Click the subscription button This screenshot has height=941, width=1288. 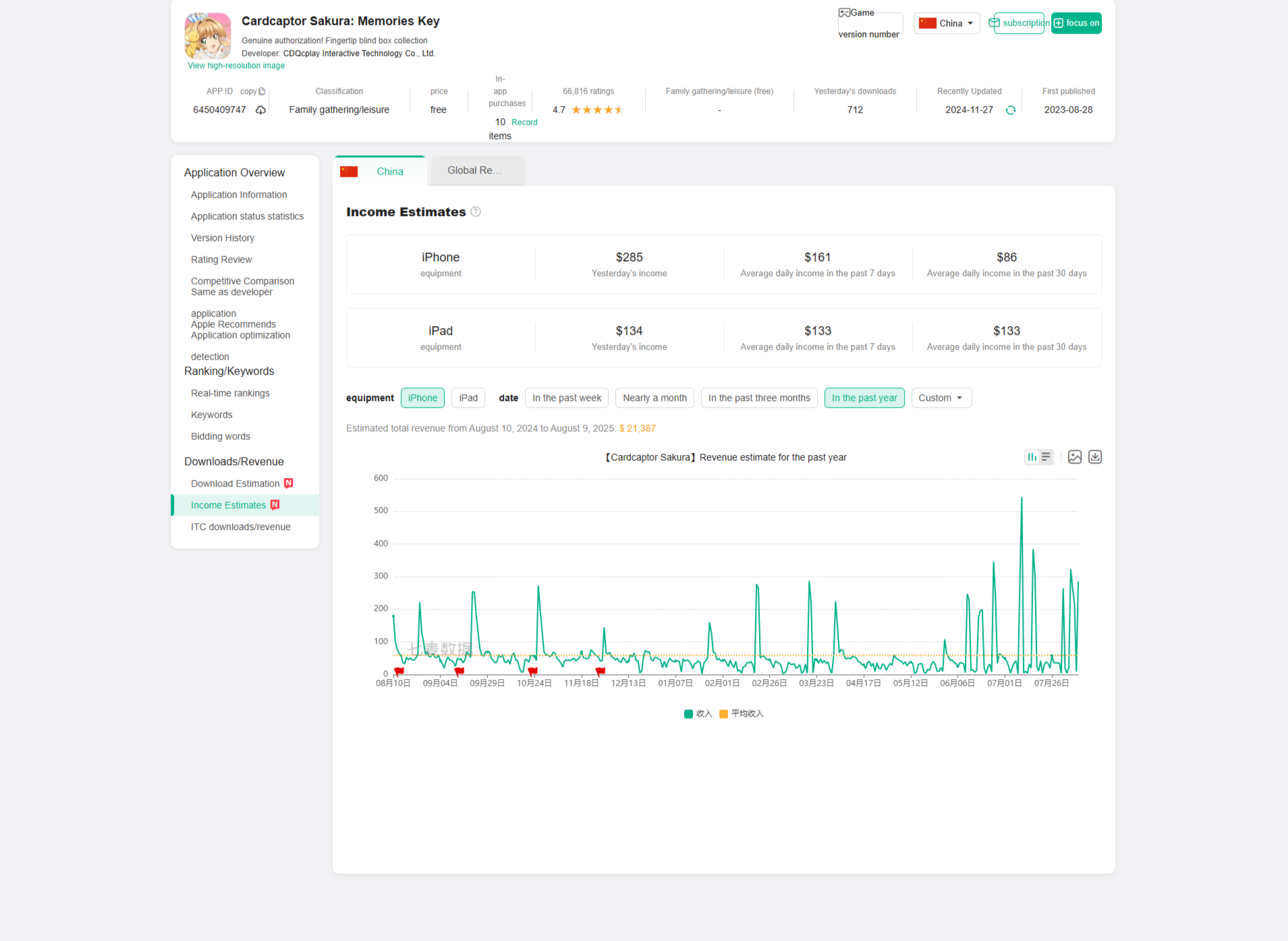pos(1019,23)
